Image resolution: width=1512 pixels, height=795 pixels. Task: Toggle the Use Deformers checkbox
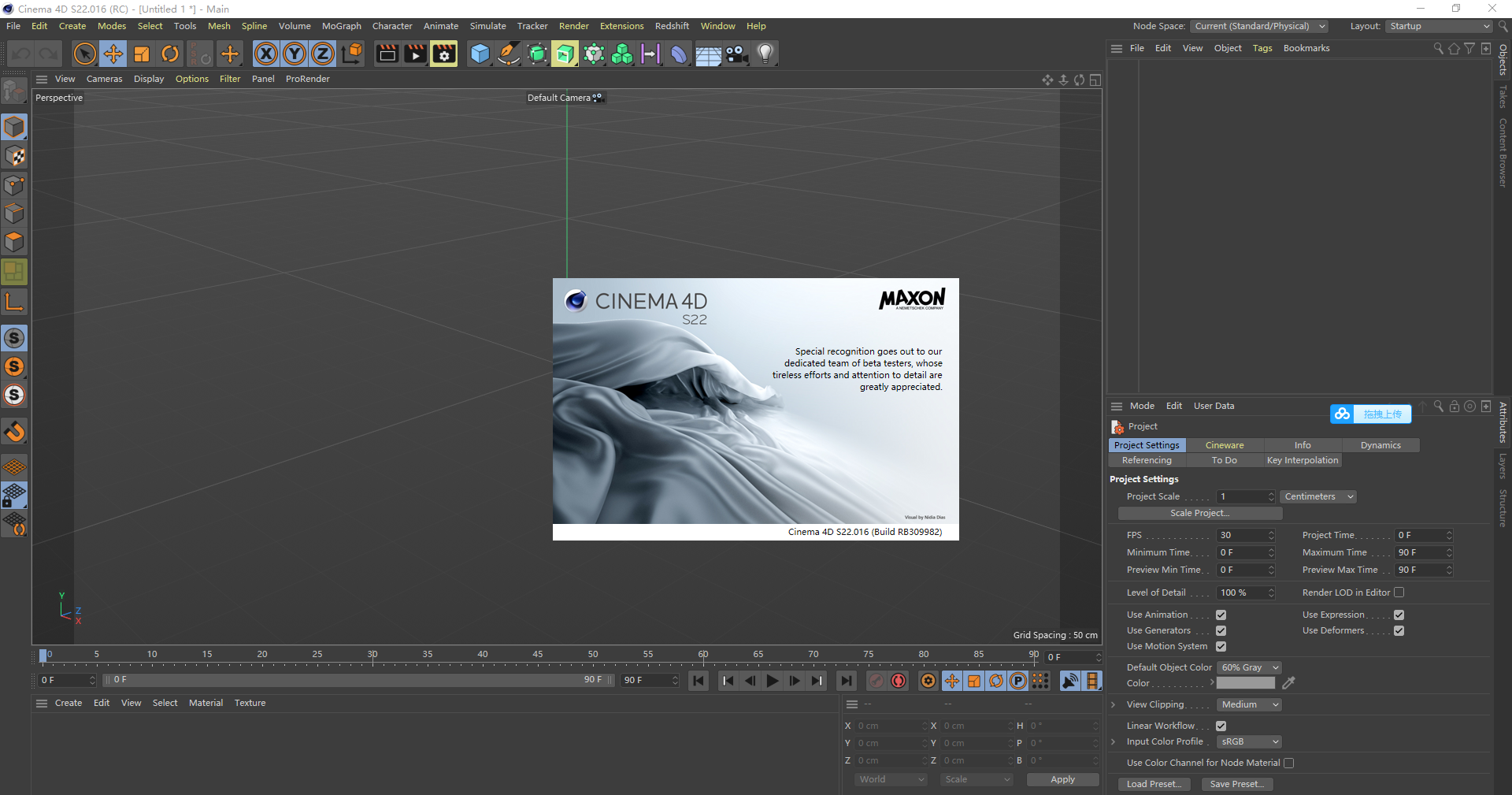tap(1399, 630)
